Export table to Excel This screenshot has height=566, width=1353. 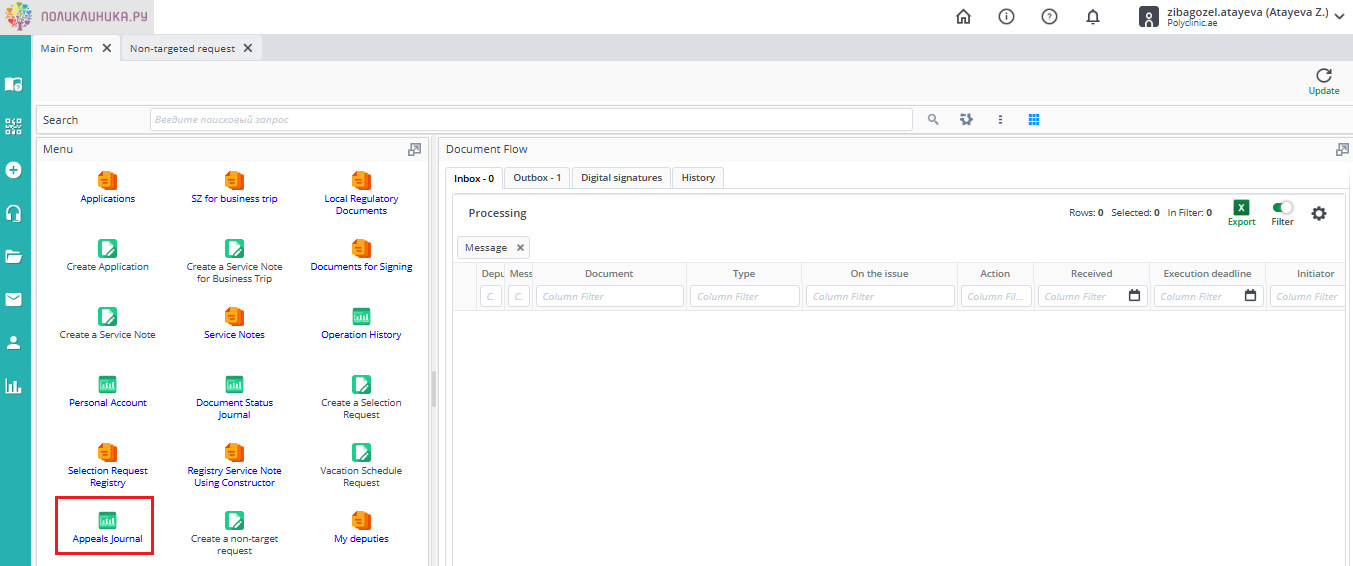pyautogui.click(x=1241, y=208)
